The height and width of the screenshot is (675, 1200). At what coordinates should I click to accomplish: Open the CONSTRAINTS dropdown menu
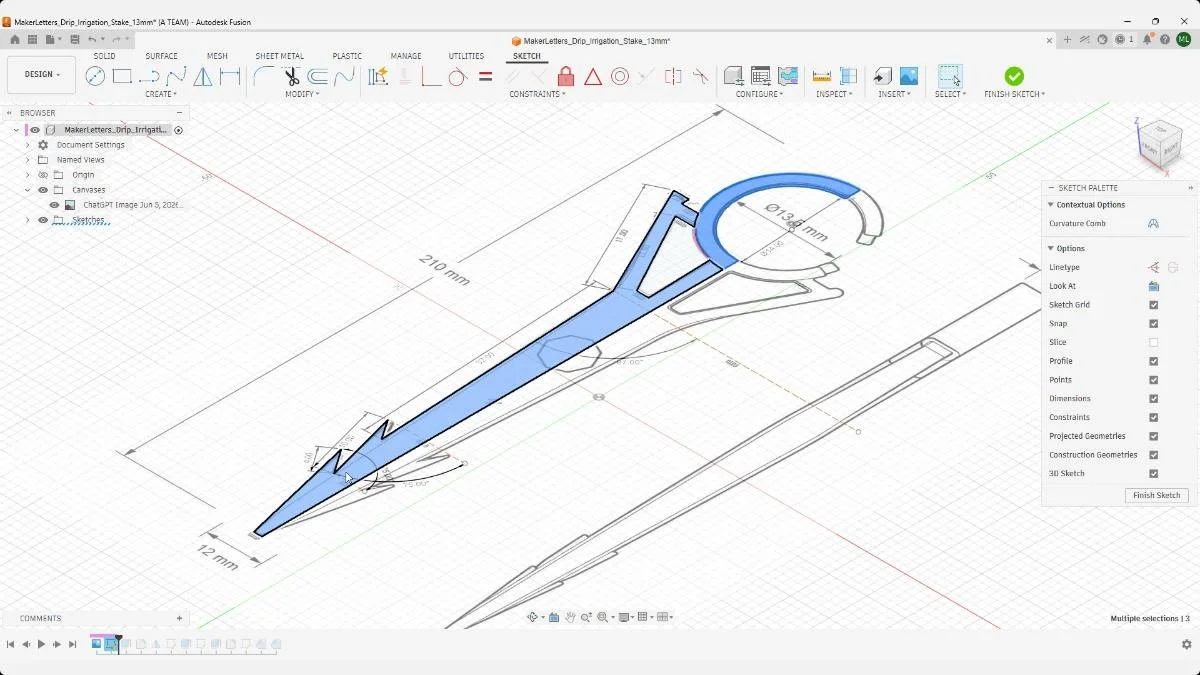pos(537,94)
